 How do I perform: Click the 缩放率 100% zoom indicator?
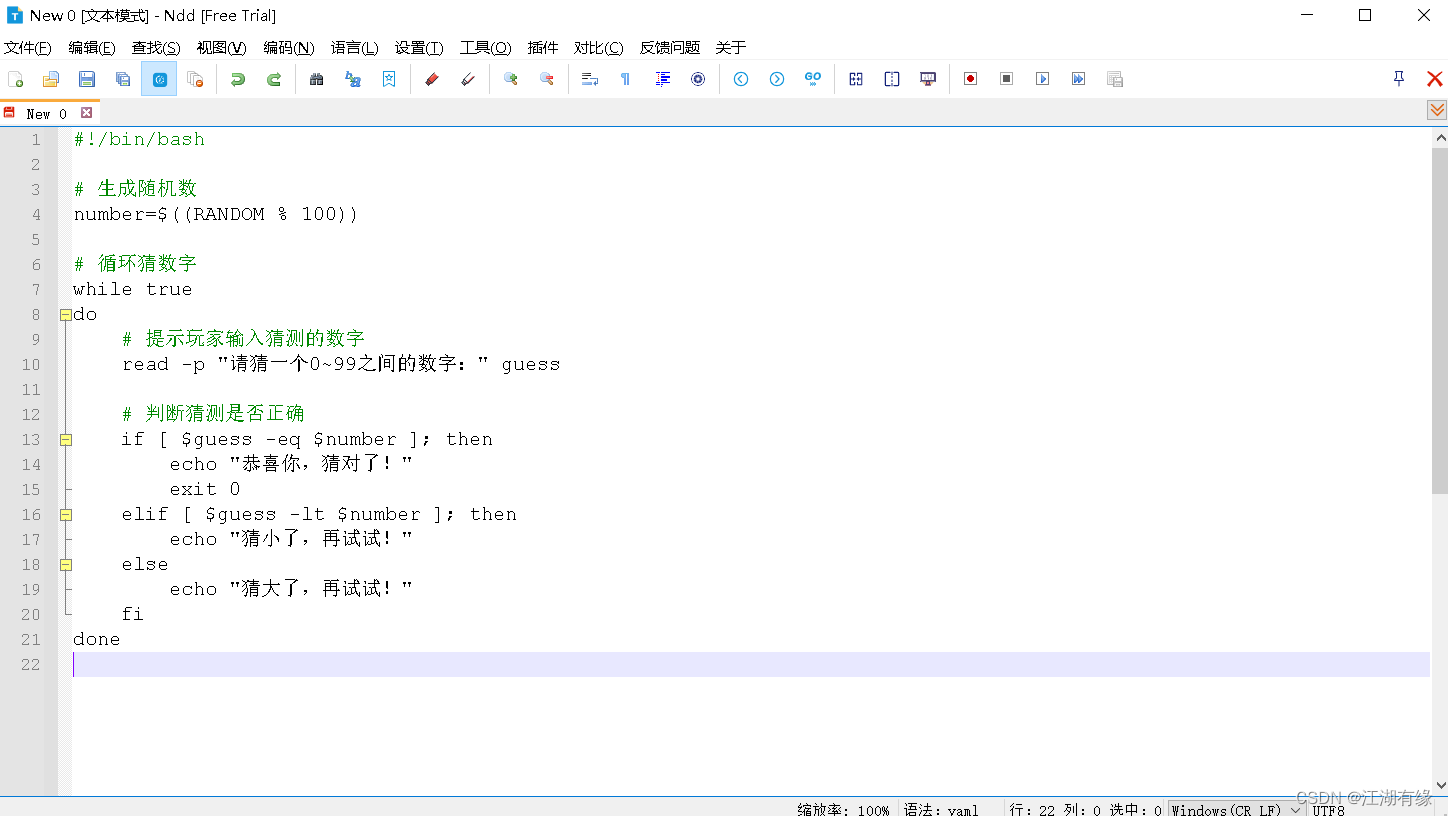[x=843, y=810]
